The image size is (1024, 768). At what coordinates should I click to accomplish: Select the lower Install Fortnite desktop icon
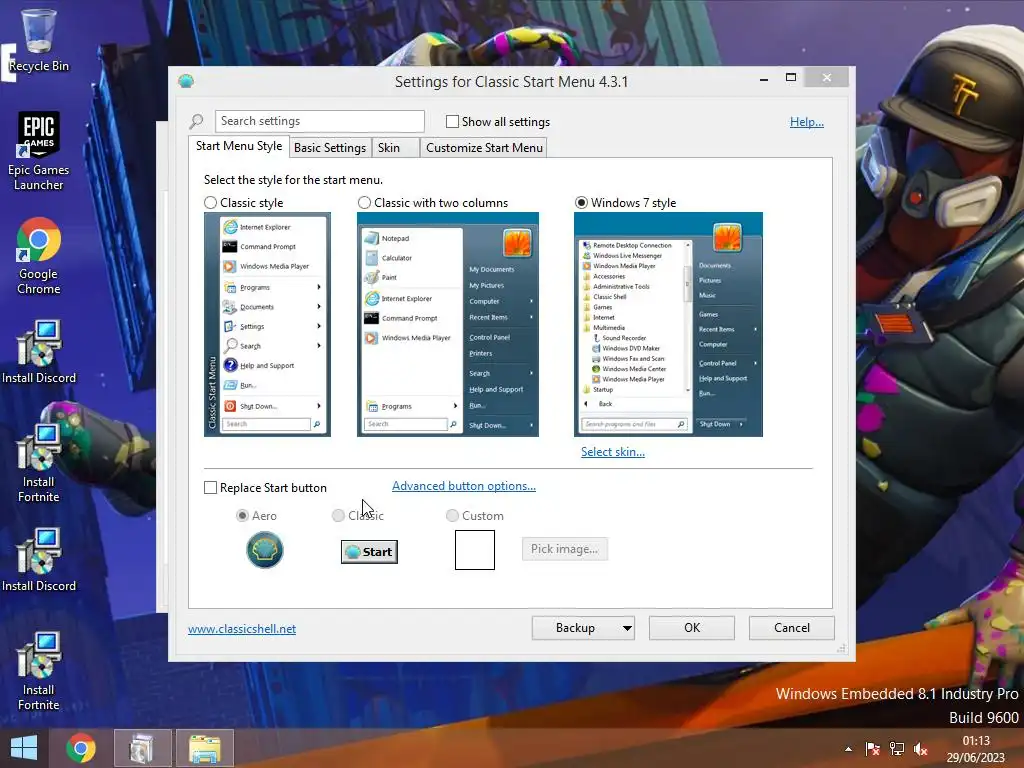tap(39, 671)
